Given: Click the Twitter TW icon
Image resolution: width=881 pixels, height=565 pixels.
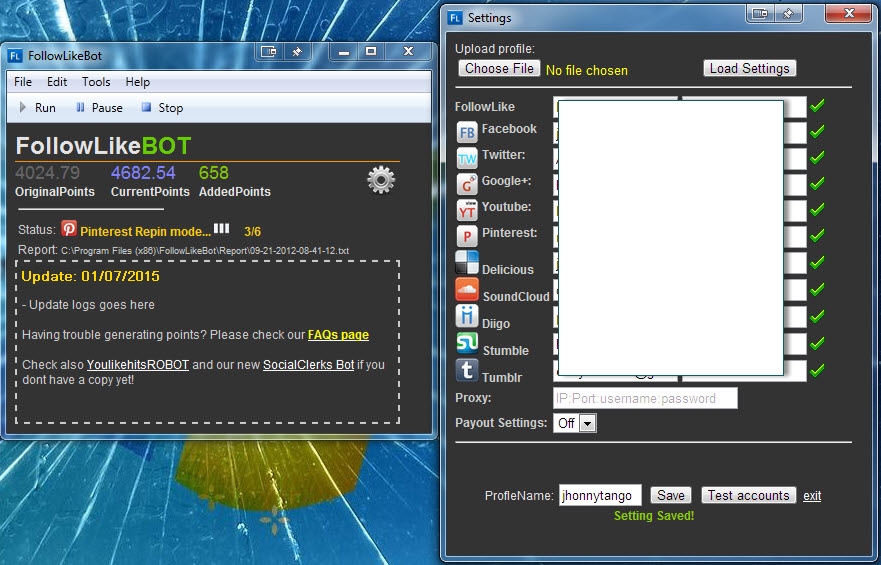Looking at the screenshot, I should coord(467,158).
